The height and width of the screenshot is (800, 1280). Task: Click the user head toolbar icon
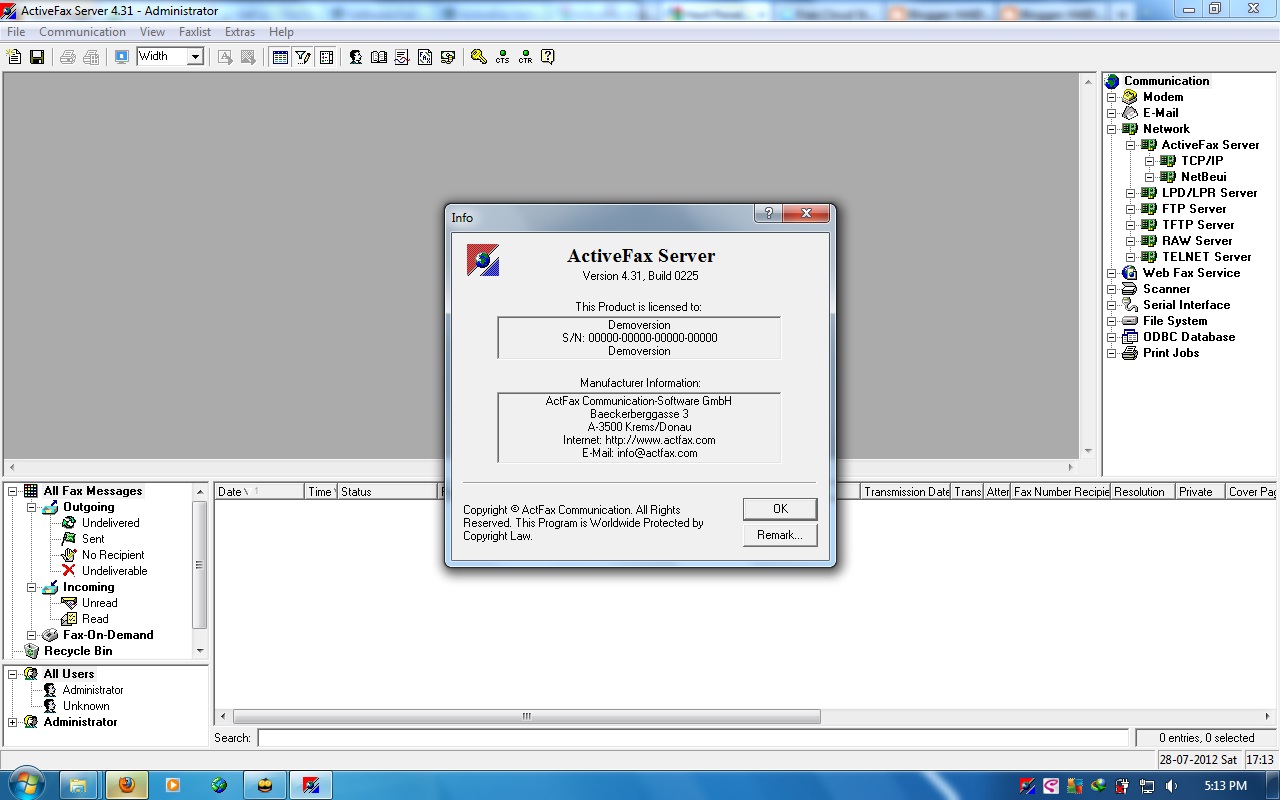click(x=356, y=57)
